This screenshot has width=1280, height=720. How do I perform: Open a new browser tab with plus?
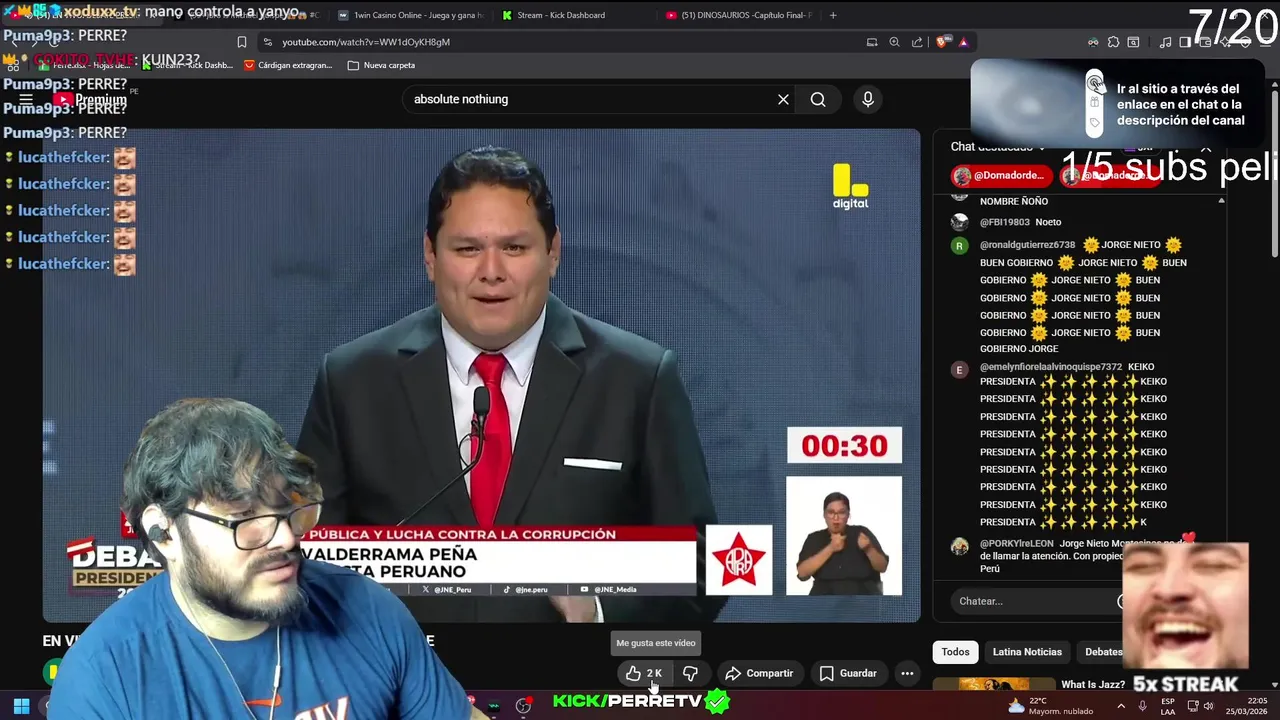(x=833, y=15)
